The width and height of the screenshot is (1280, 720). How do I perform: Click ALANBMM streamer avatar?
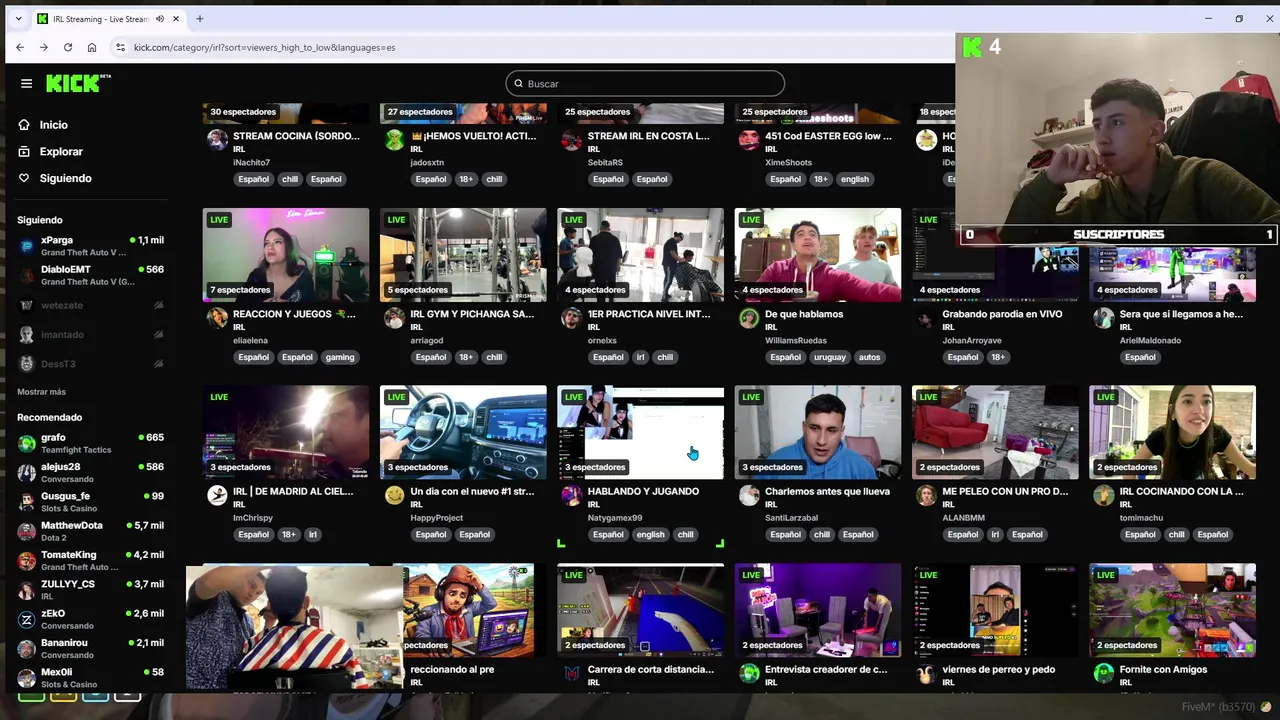(926, 495)
